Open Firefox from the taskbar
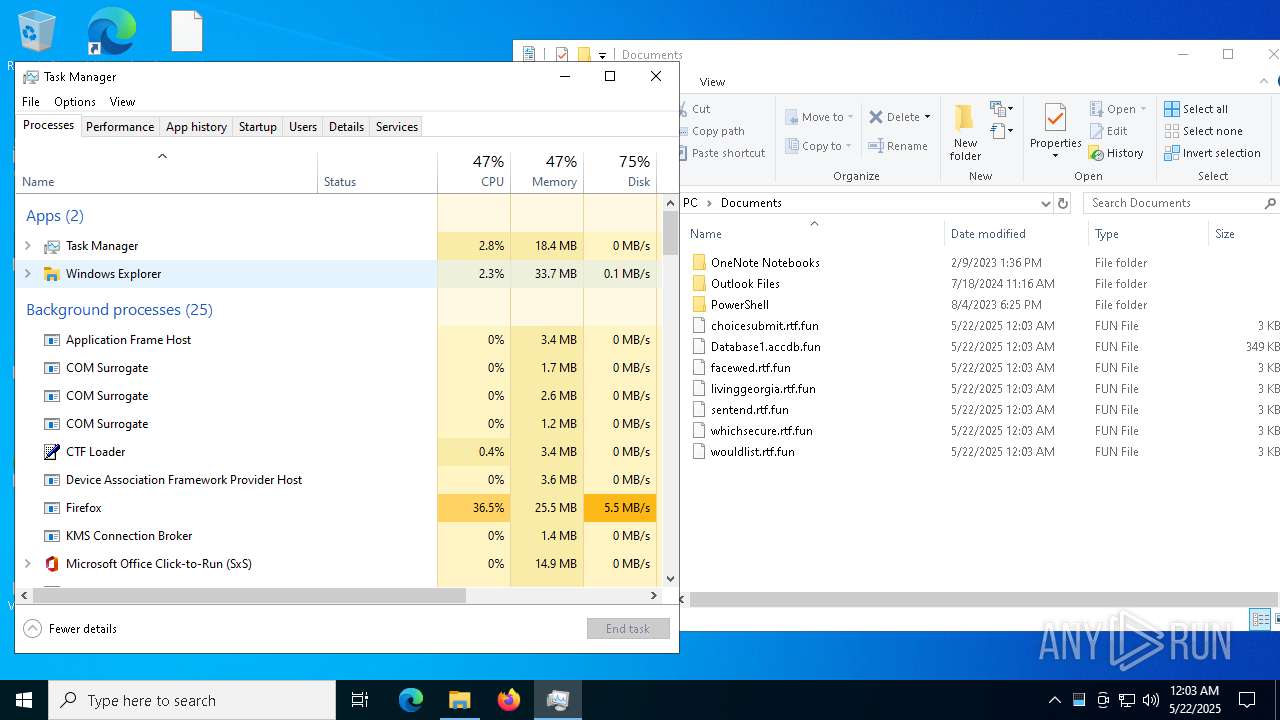1280x720 pixels. click(x=509, y=700)
